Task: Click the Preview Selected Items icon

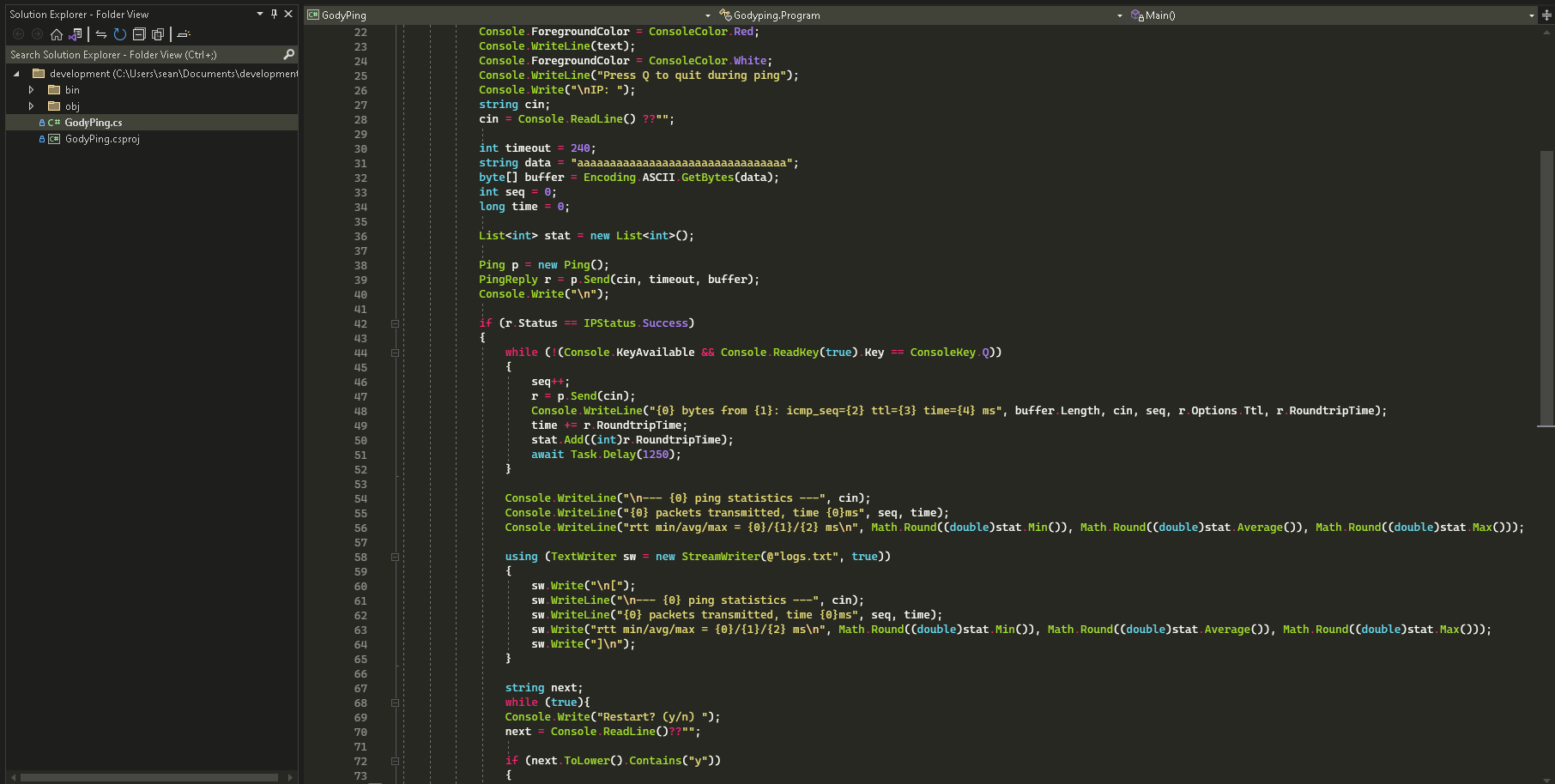Action: pyautogui.click(x=184, y=34)
